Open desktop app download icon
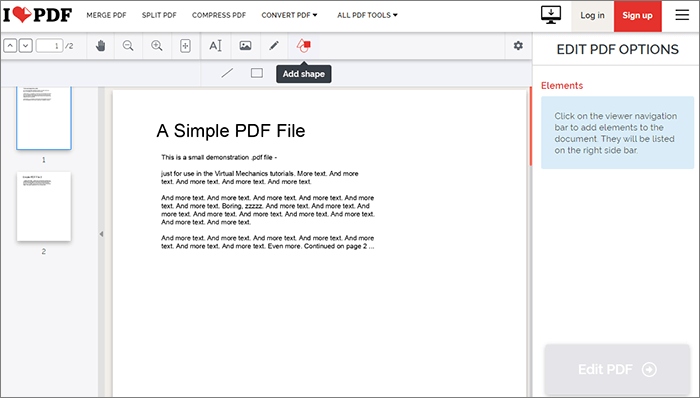 click(551, 15)
